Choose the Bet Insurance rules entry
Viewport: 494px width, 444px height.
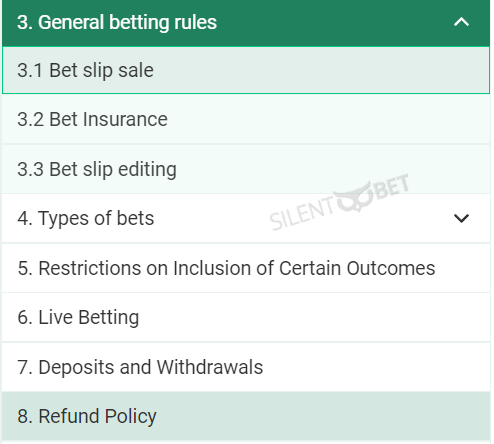click(246, 119)
